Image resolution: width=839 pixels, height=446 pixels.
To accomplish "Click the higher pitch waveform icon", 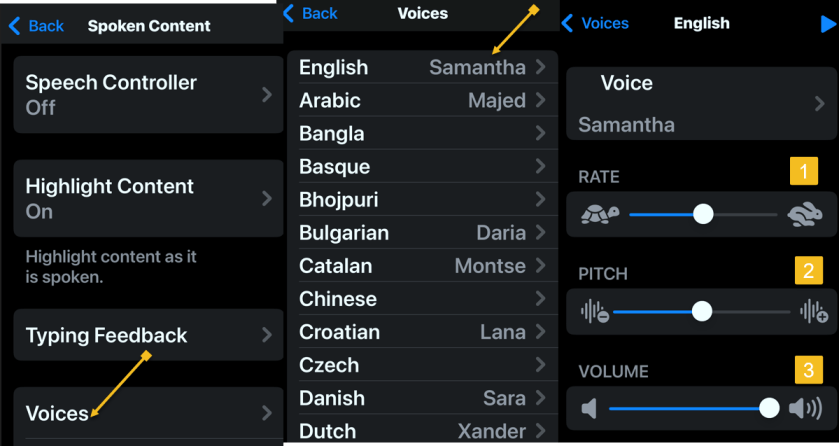I will pyautogui.click(x=813, y=312).
